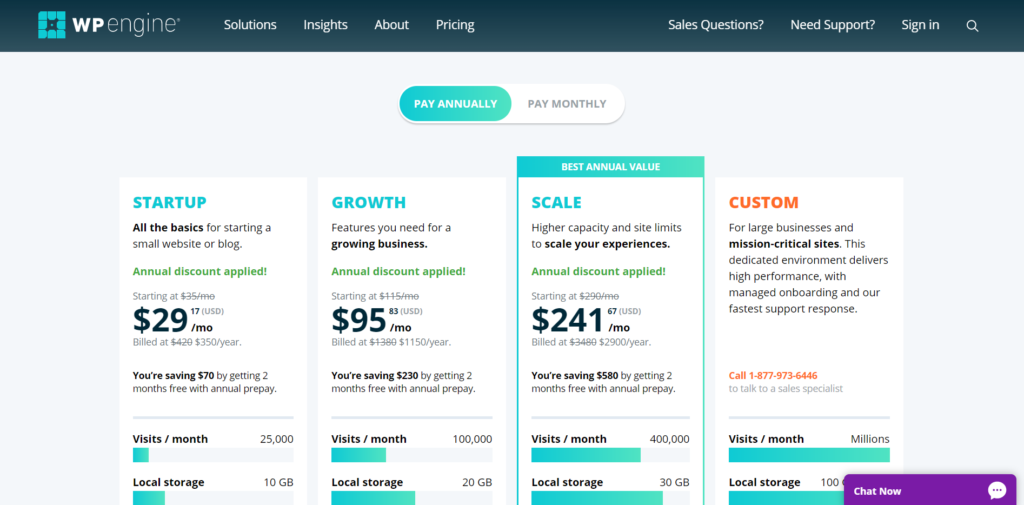Click Sales Questions? link
Image resolution: width=1024 pixels, height=505 pixels.
pos(716,25)
